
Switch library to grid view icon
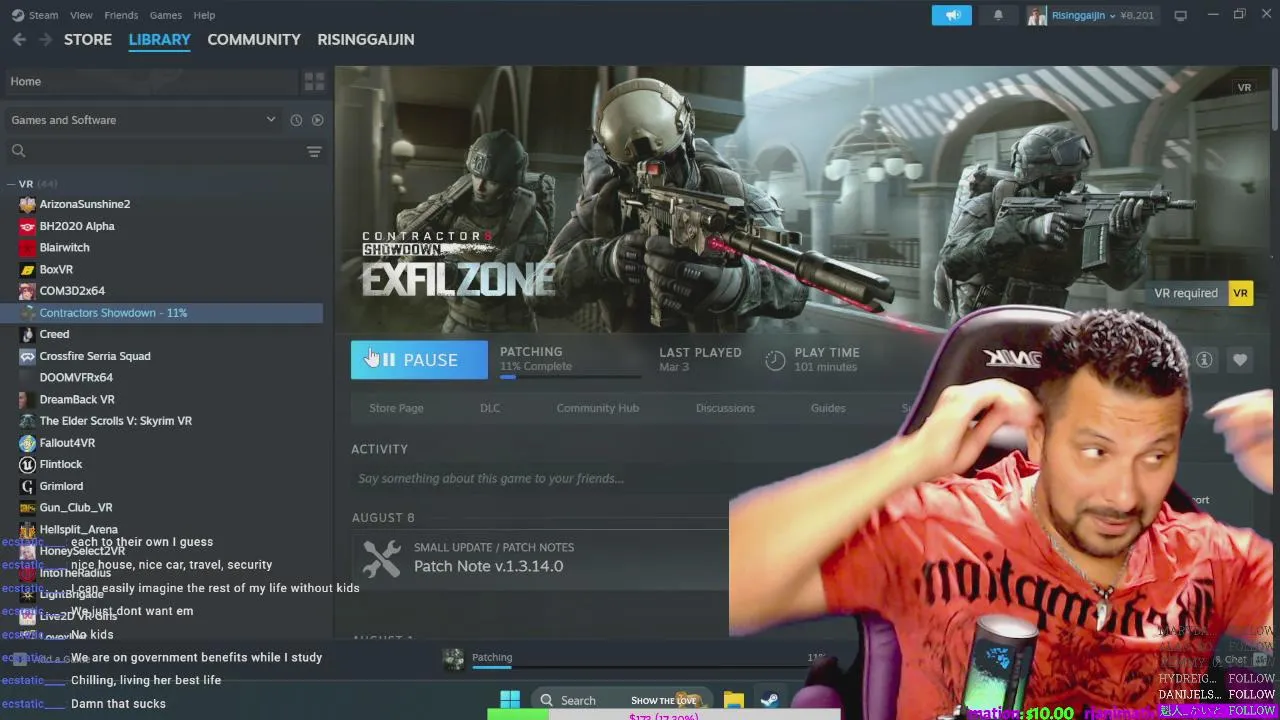pyautogui.click(x=314, y=81)
